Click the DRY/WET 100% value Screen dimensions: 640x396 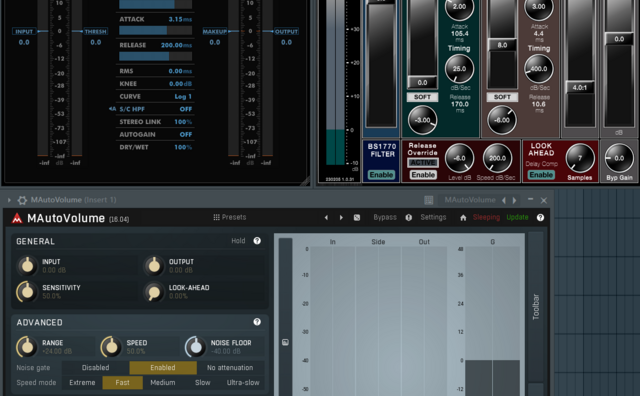point(183,147)
